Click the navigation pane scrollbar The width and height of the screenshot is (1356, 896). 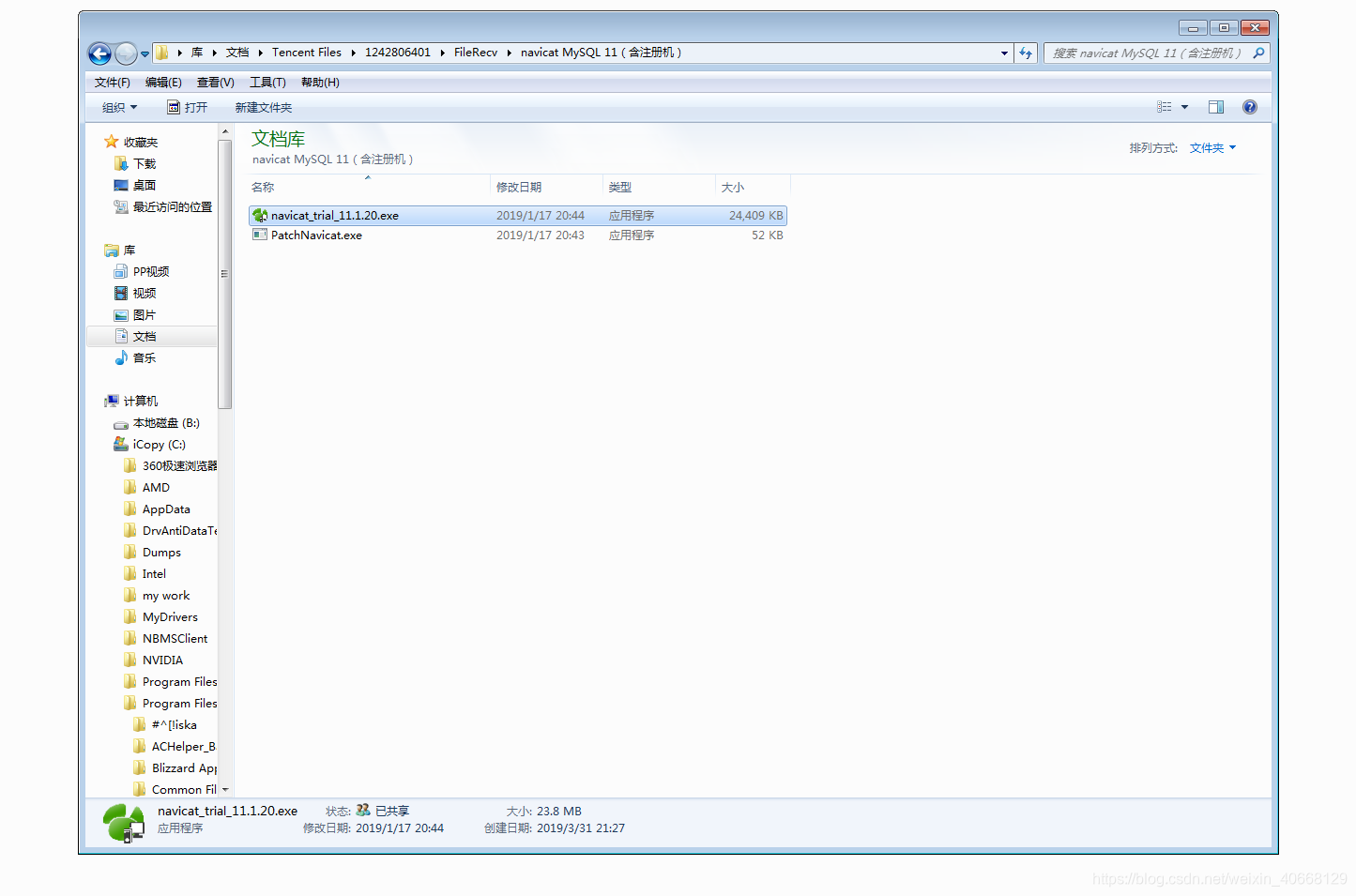pos(225,274)
